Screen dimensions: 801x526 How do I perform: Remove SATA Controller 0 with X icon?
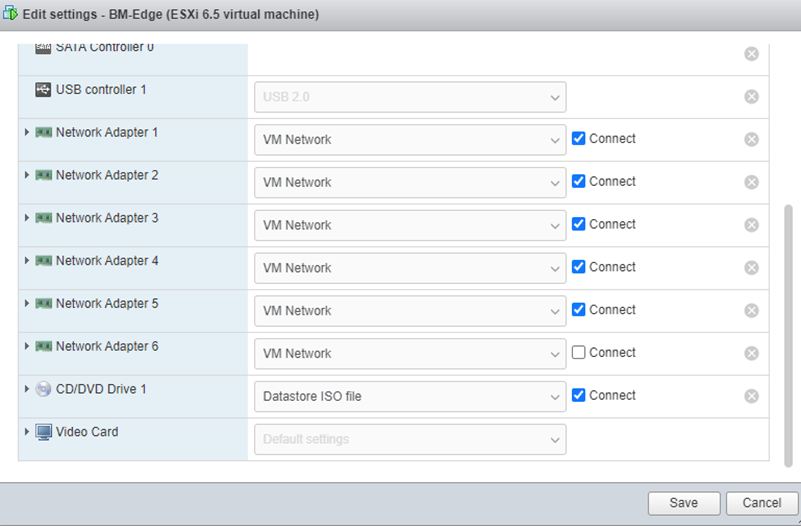coord(752,54)
